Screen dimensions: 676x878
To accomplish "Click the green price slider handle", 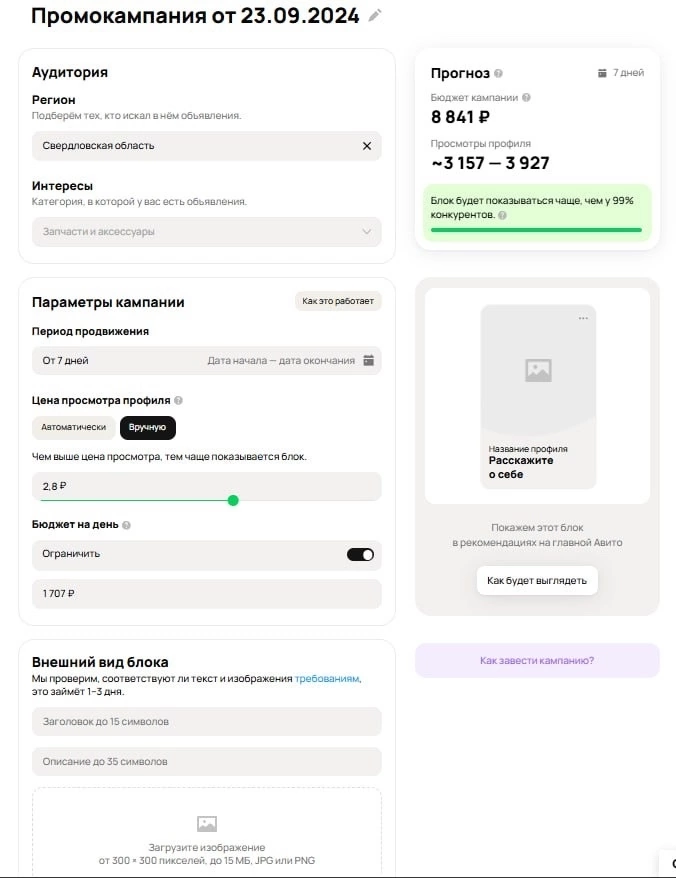I will click(233, 500).
